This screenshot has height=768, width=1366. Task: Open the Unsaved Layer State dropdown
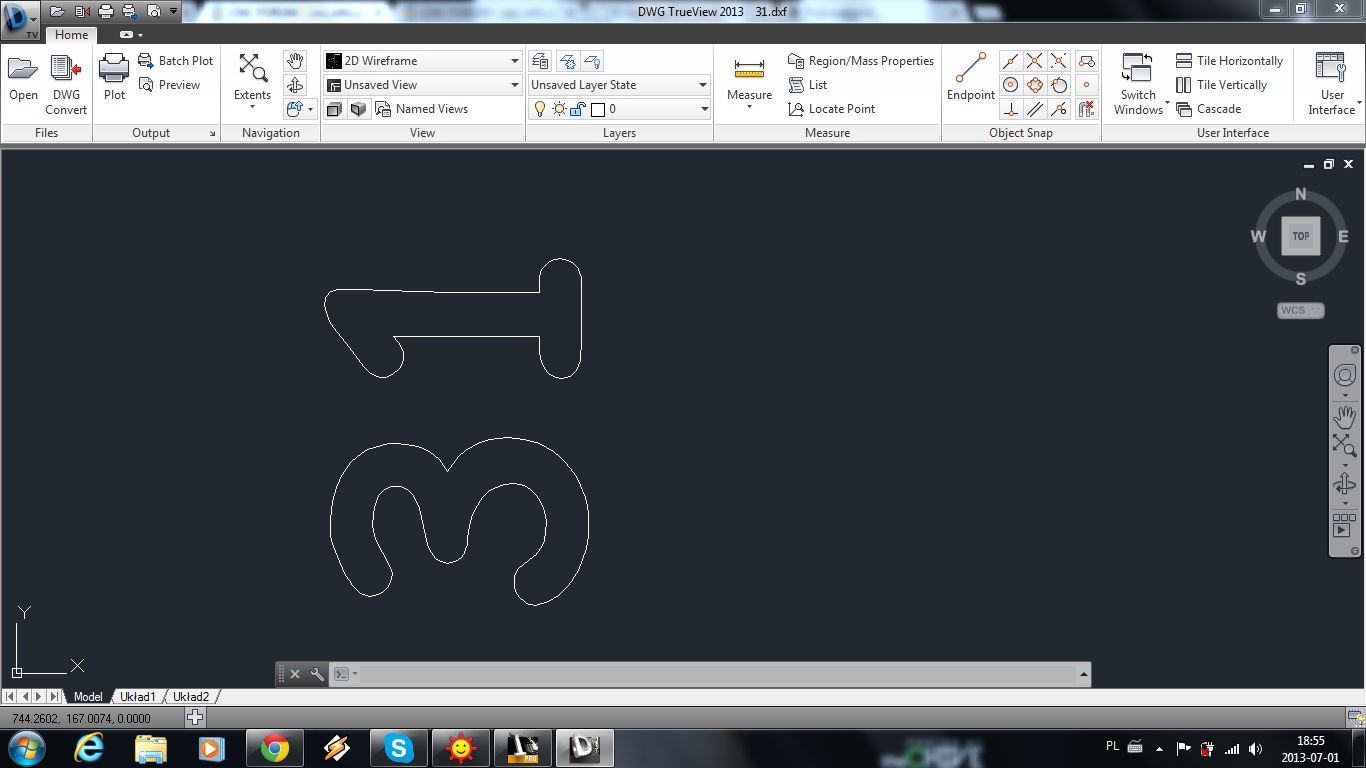[619, 85]
